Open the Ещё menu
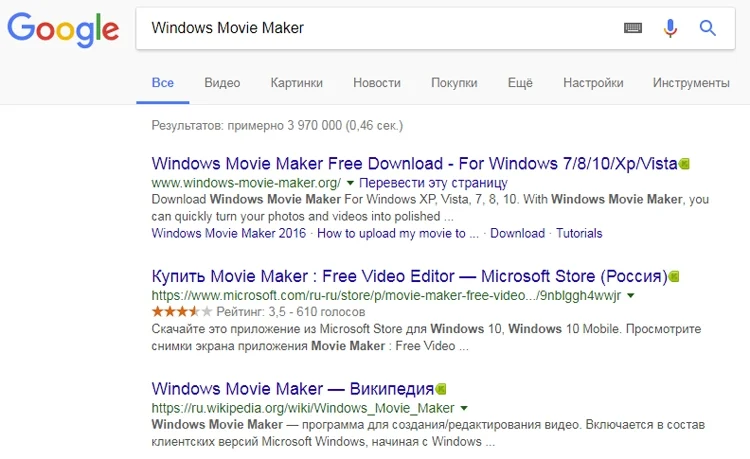Screen dimensions: 750x459 point(520,83)
